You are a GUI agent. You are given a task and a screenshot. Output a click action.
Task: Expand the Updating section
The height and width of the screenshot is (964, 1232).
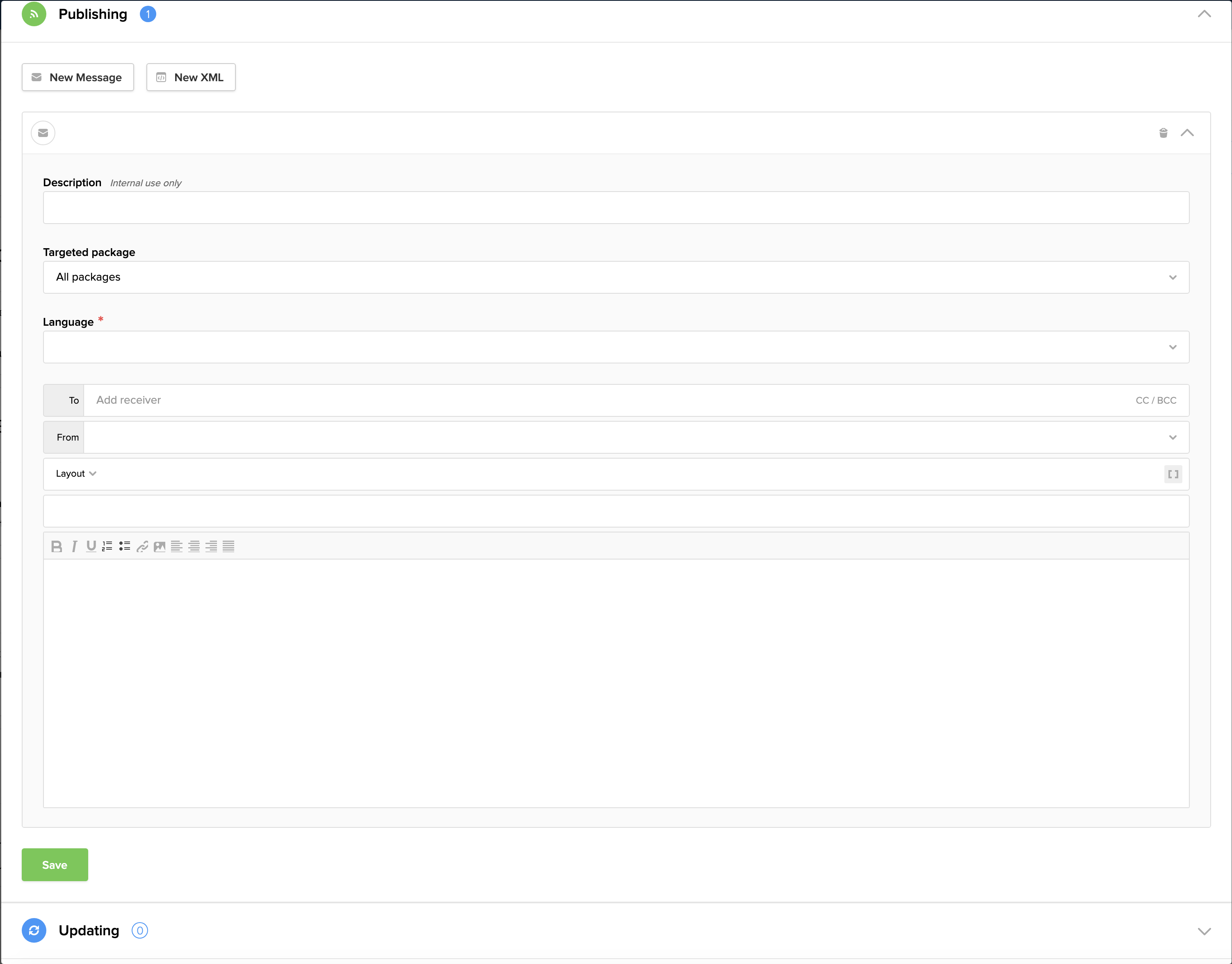(1204, 931)
